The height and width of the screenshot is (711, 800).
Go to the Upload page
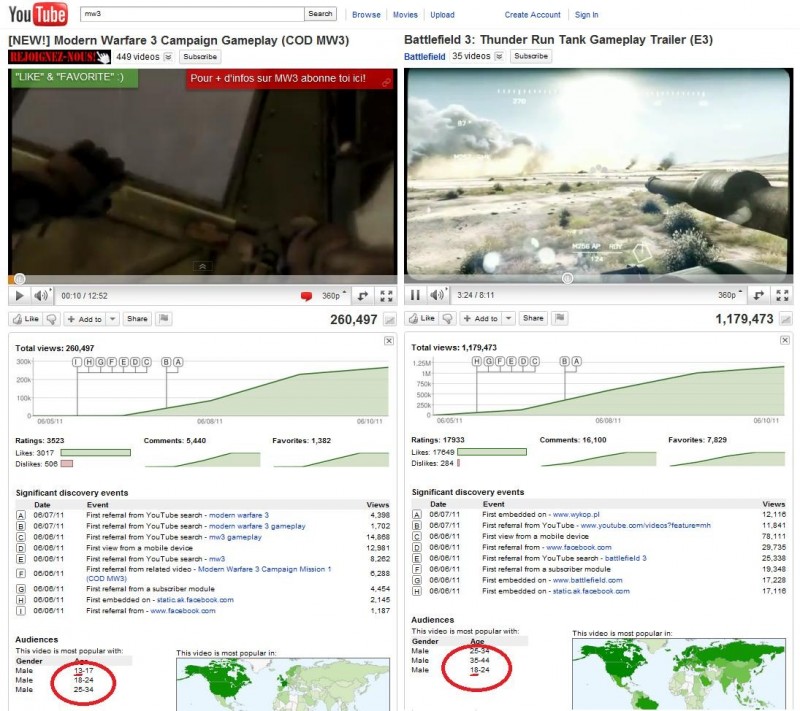coord(442,15)
